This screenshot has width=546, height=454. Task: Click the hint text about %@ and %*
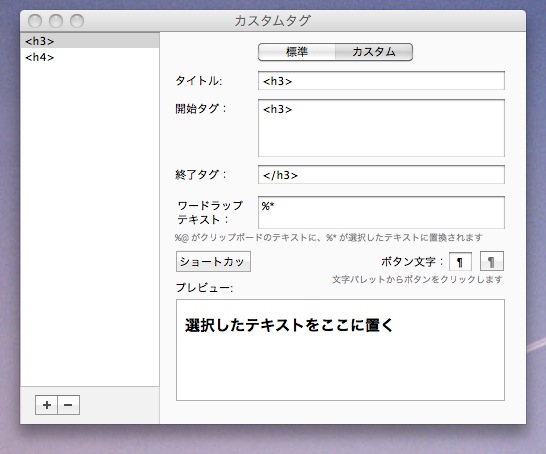[328, 238]
